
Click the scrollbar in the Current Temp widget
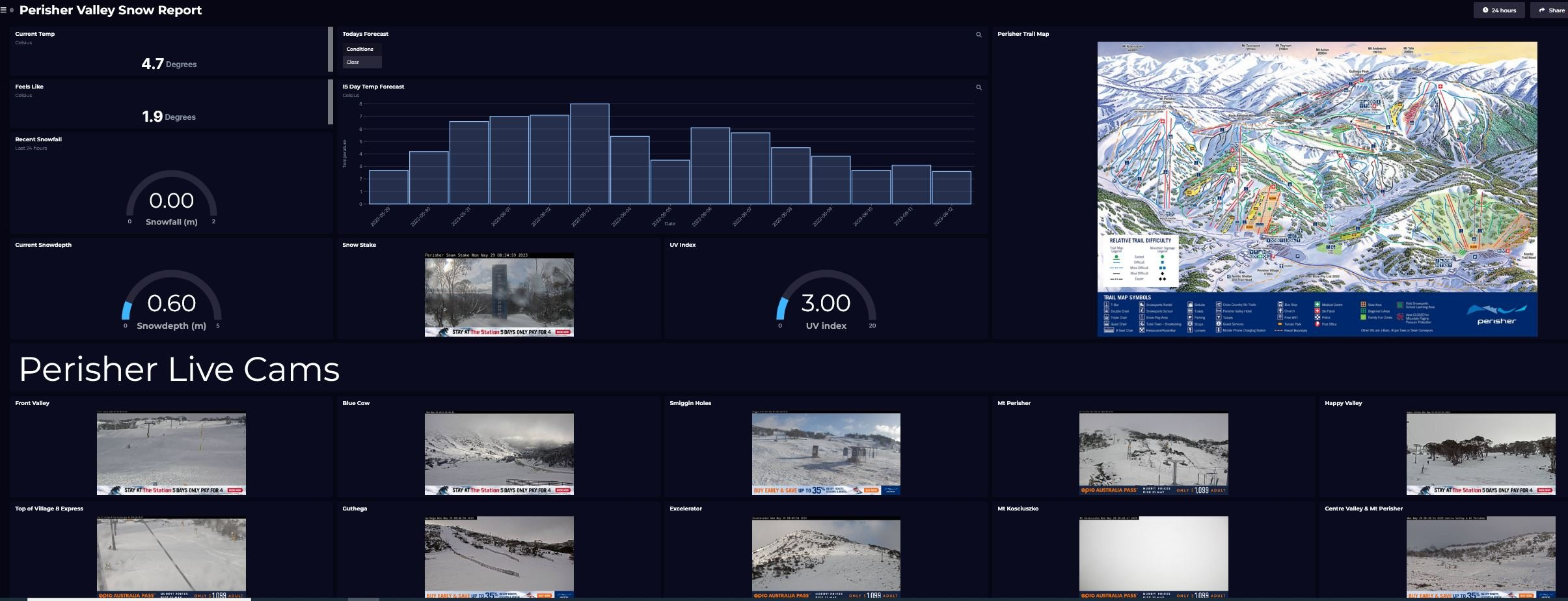point(331,49)
